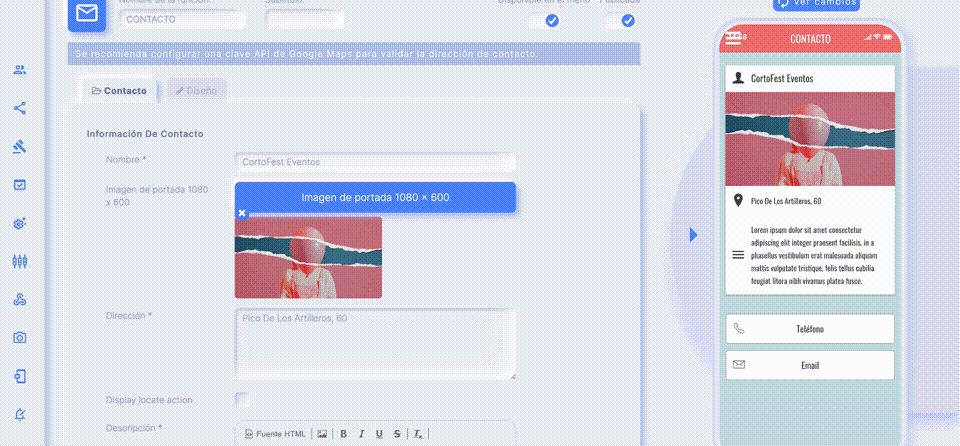The width and height of the screenshot is (960, 446).
Task: Tap the Teléfono button in phone preview
Action: pyautogui.click(x=810, y=329)
